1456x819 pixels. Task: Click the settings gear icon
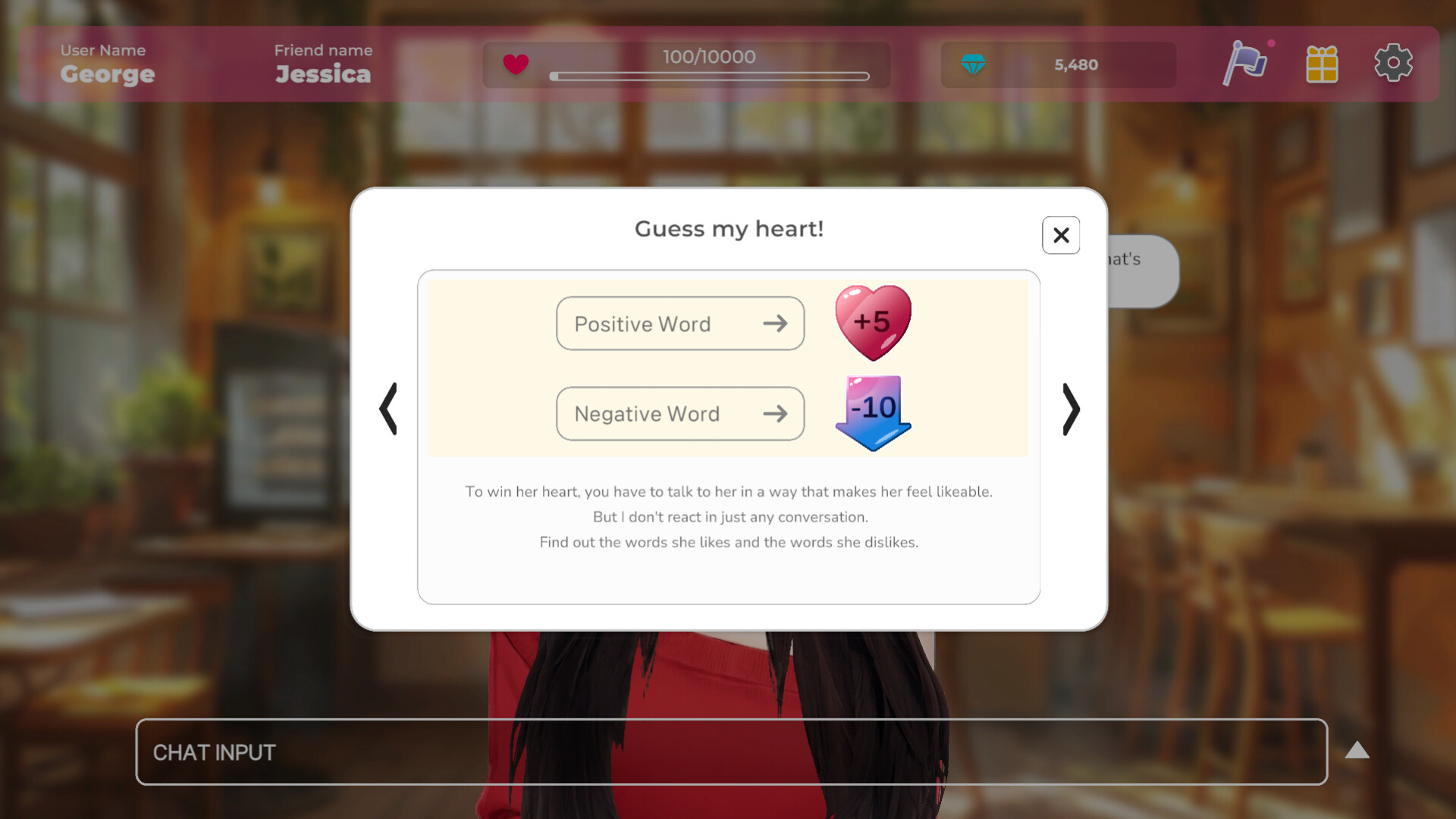1393,63
